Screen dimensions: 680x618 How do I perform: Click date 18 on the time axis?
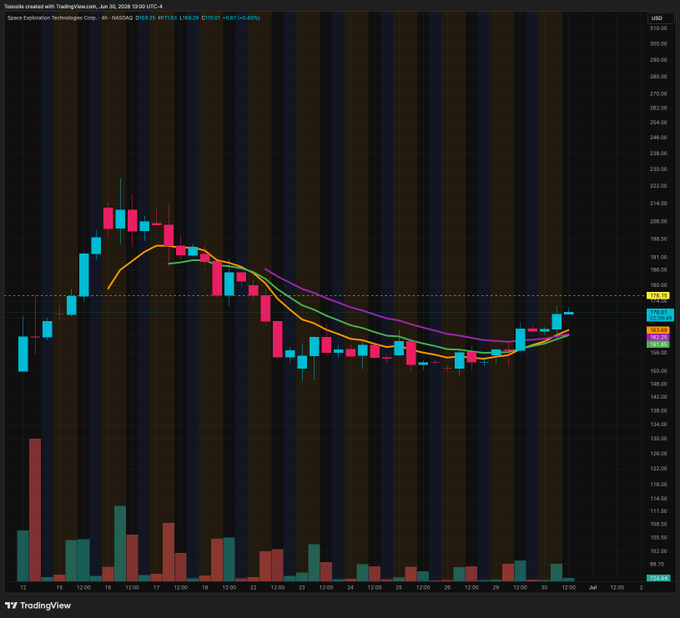pyautogui.click(x=205, y=588)
